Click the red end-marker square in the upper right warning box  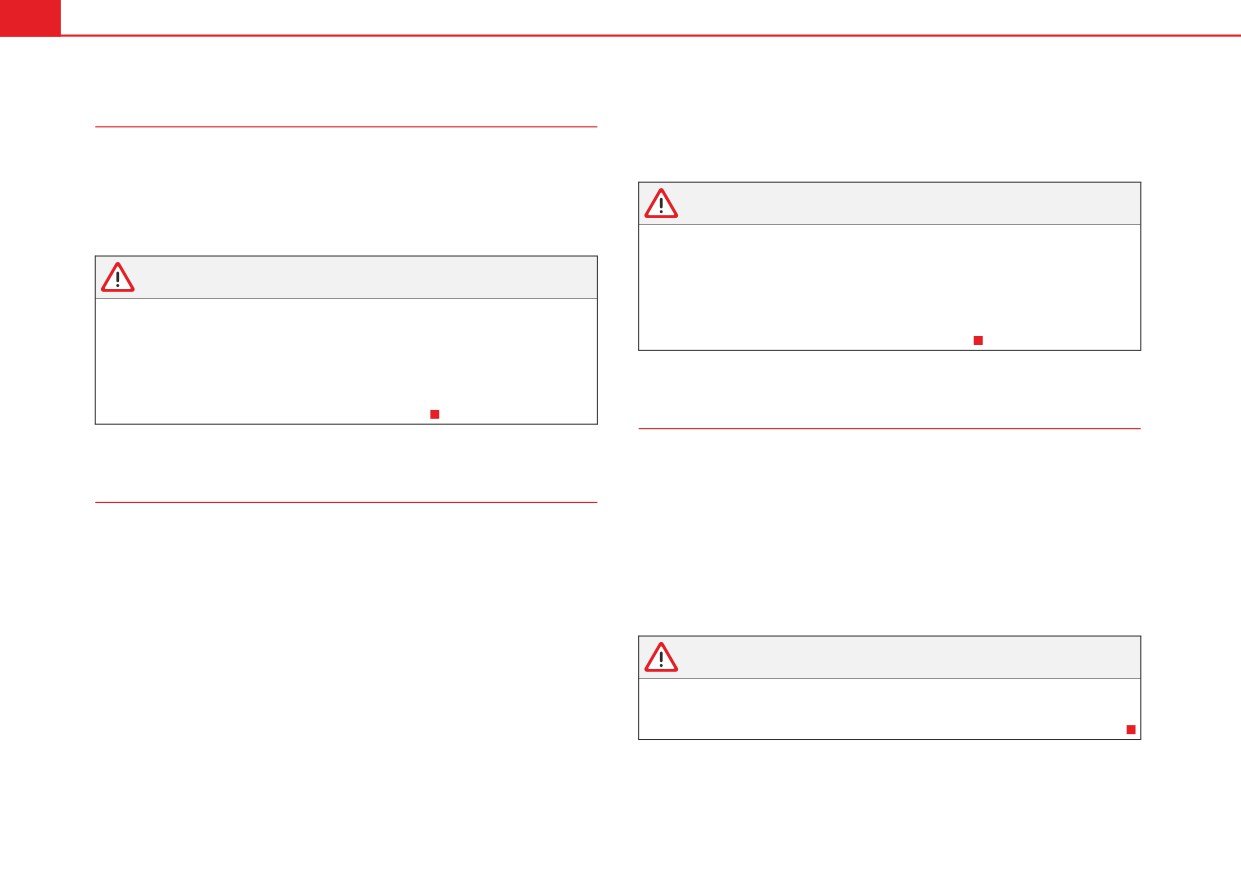tap(978, 341)
